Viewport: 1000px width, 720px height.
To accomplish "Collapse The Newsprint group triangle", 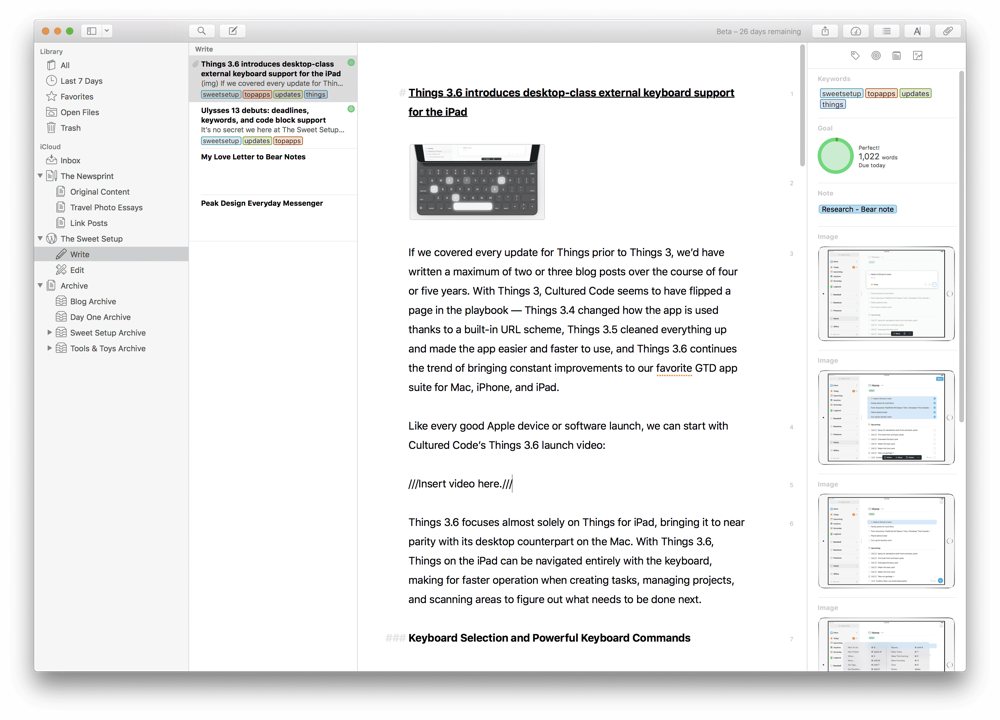I will (40, 175).
